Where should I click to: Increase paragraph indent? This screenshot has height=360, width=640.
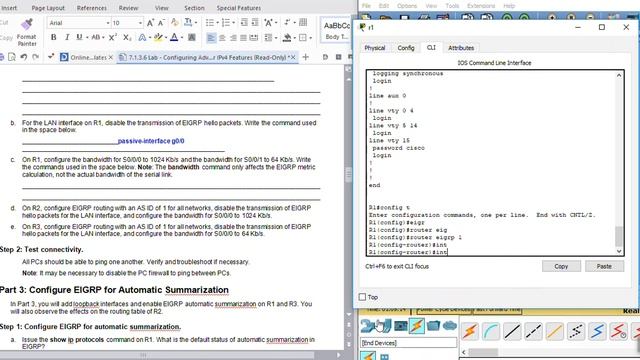point(255,22)
